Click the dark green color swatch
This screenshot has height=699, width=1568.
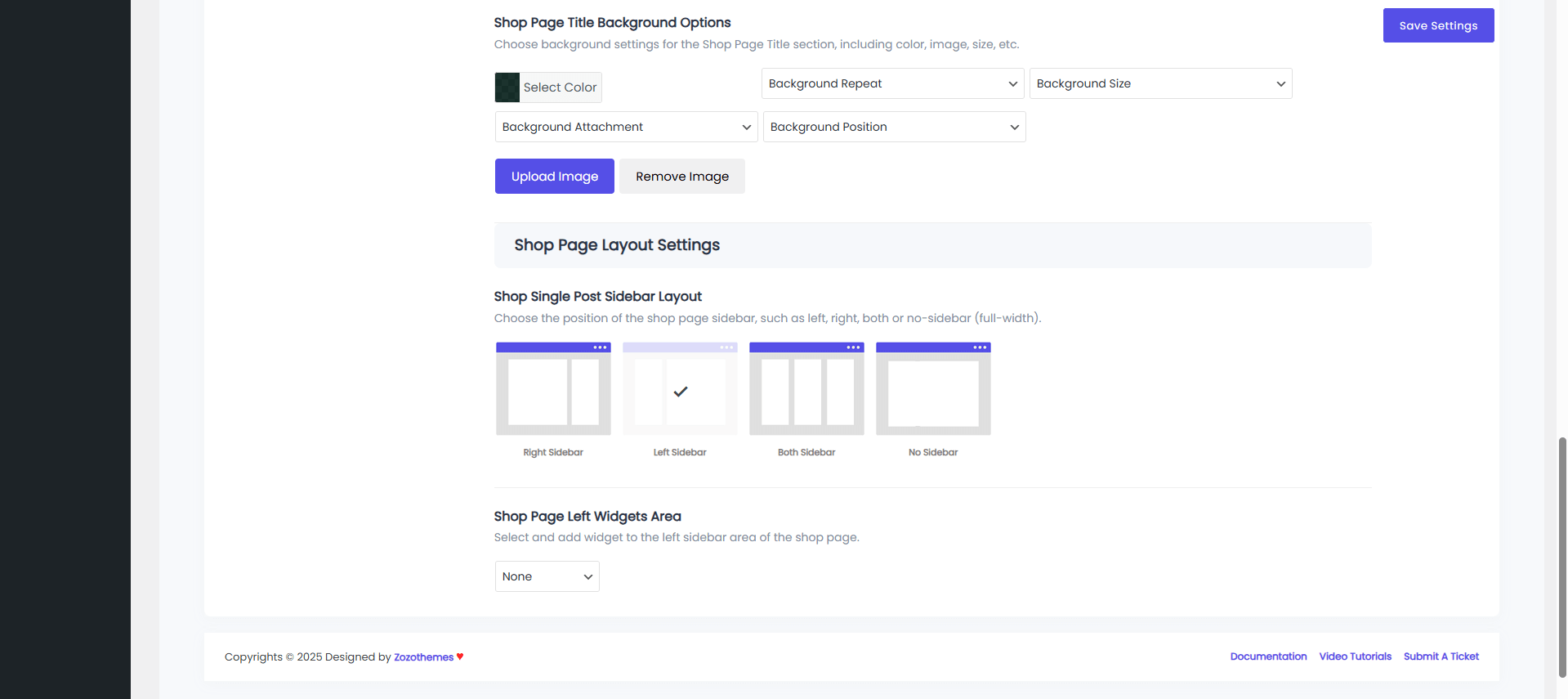click(x=507, y=87)
